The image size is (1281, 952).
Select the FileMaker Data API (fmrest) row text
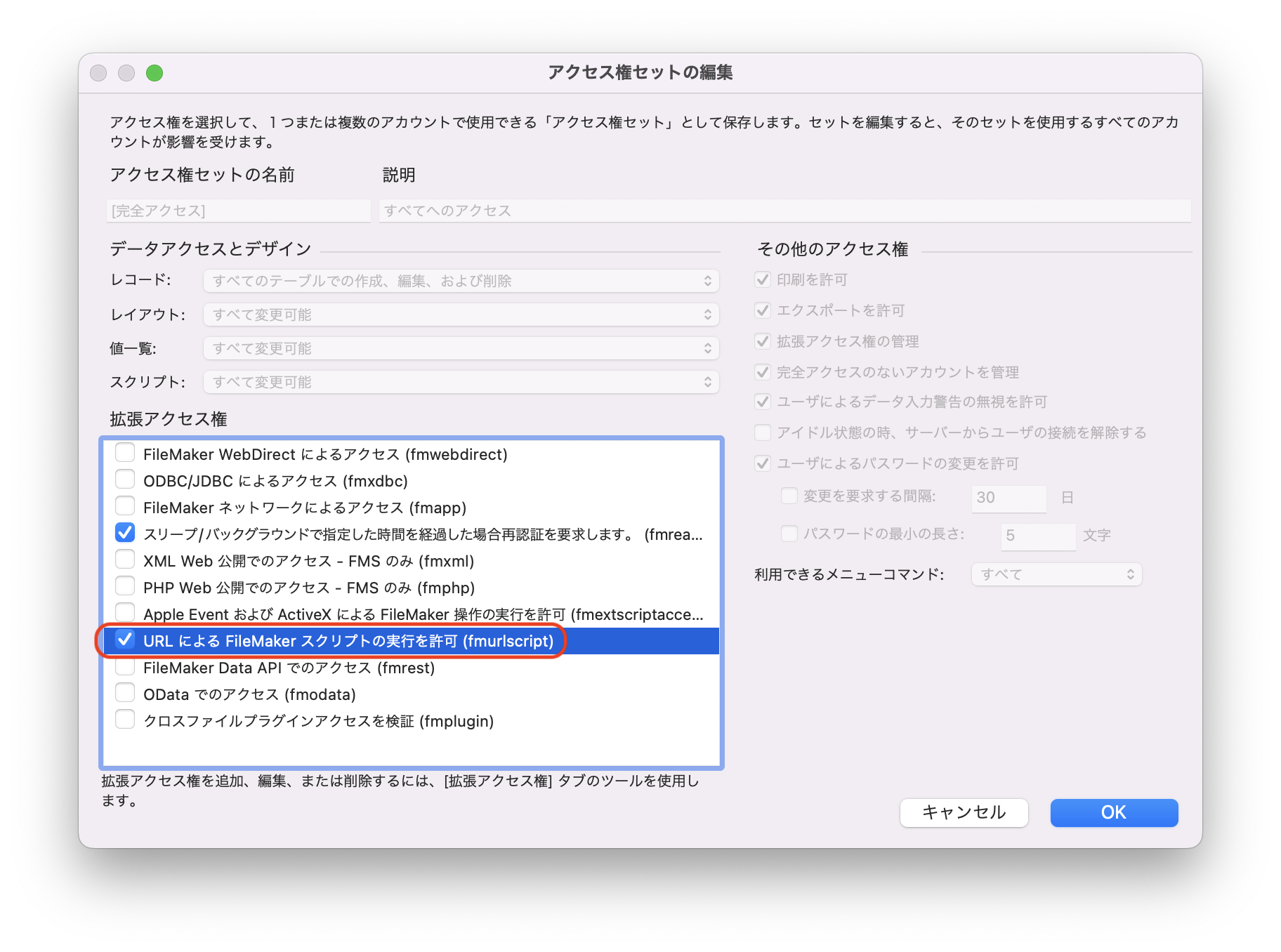pyautogui.click(x=289, y=668)
